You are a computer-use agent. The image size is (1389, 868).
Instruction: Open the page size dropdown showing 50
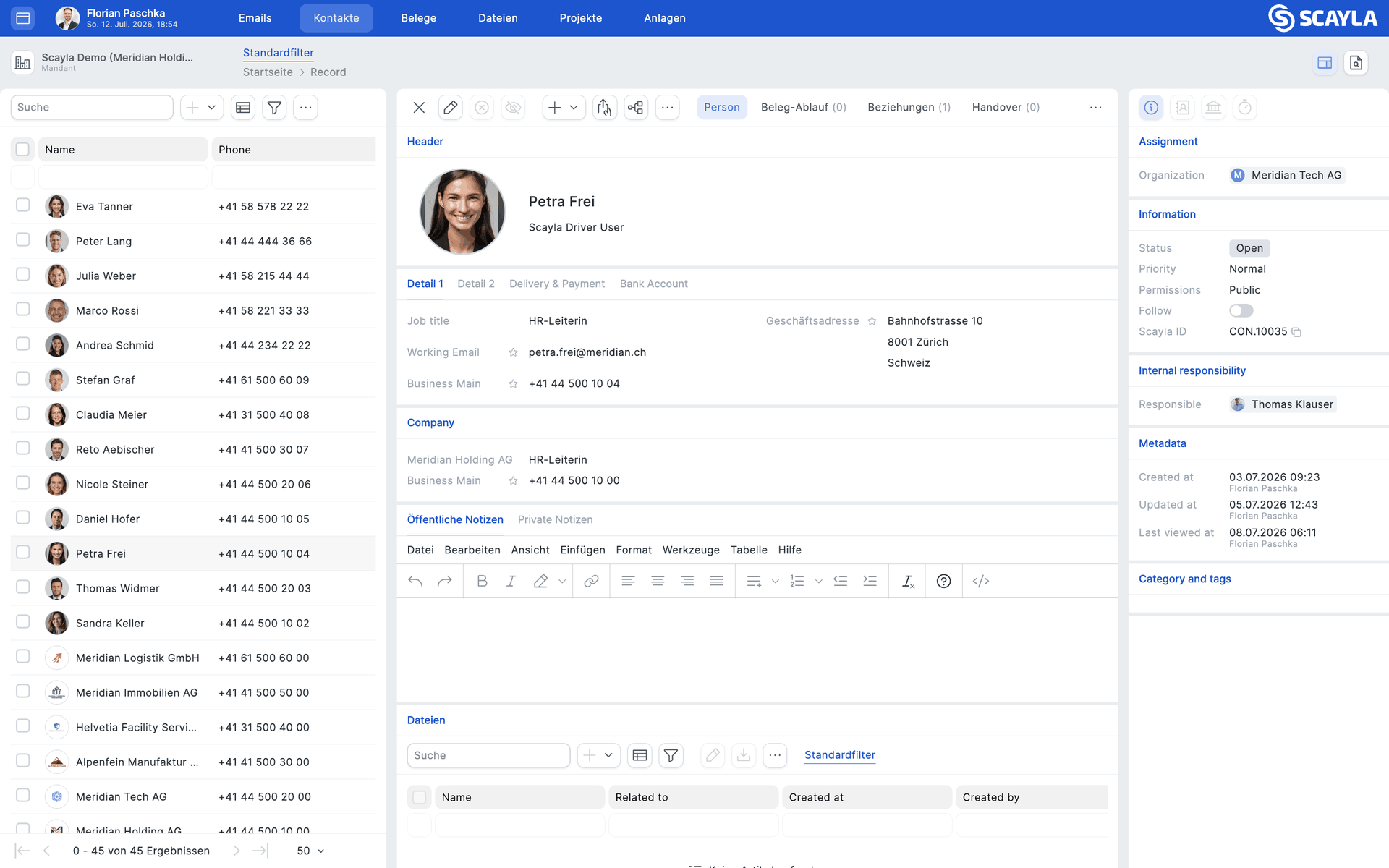(x=311, y=851)
